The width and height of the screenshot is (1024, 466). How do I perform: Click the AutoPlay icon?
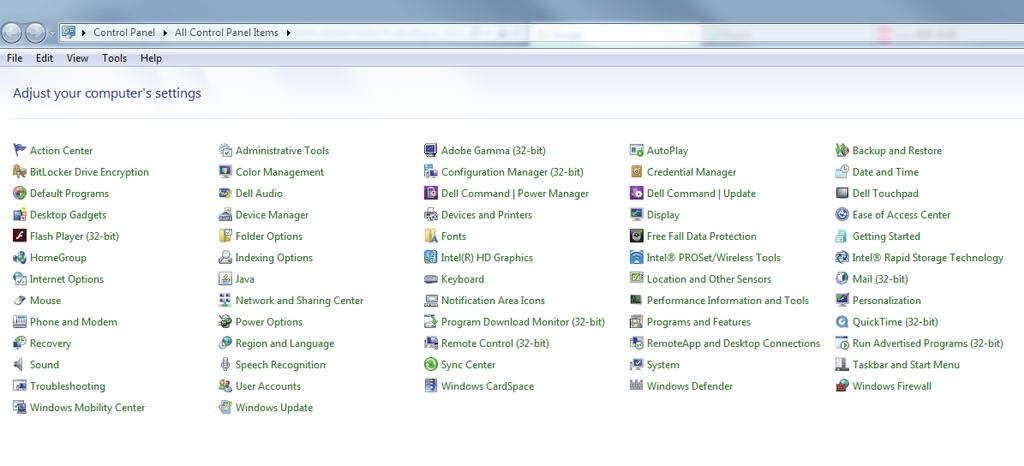(x=636, y=150)
